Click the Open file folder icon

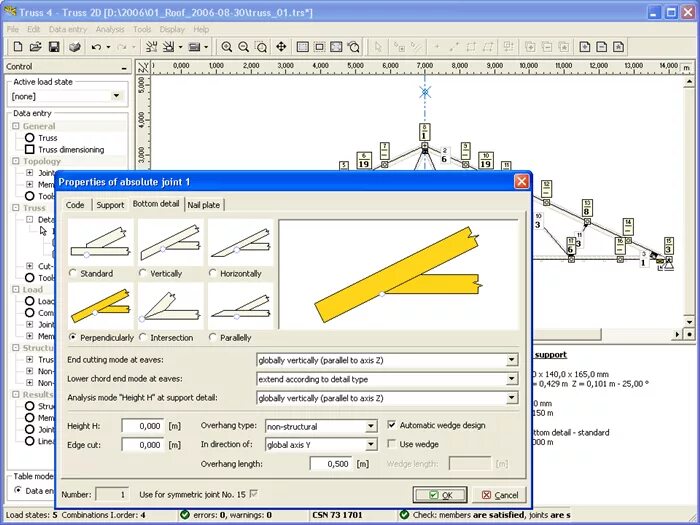point(36,47)
